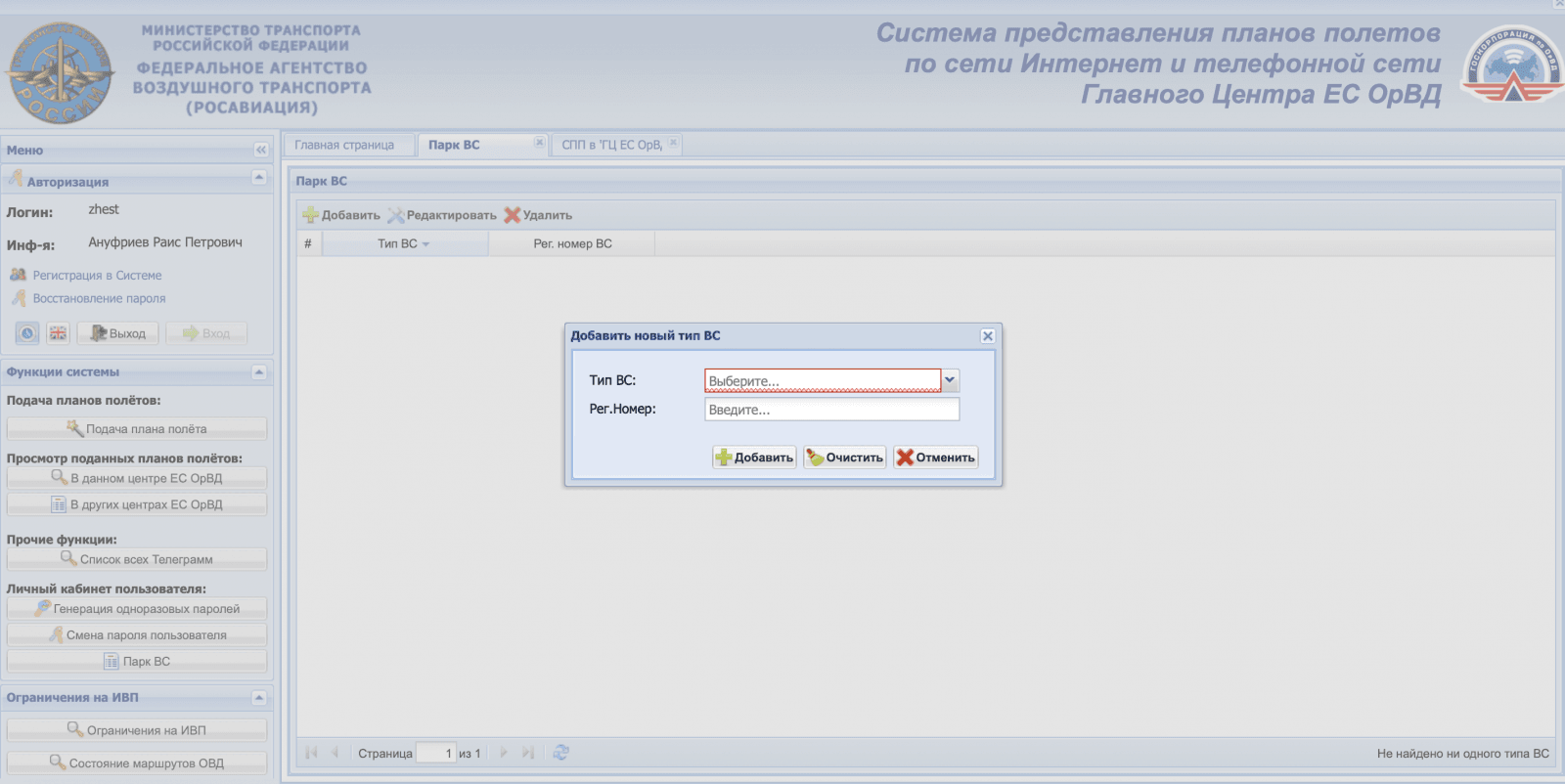
Task: Click the Вход button
Action: tap(206, 333)
